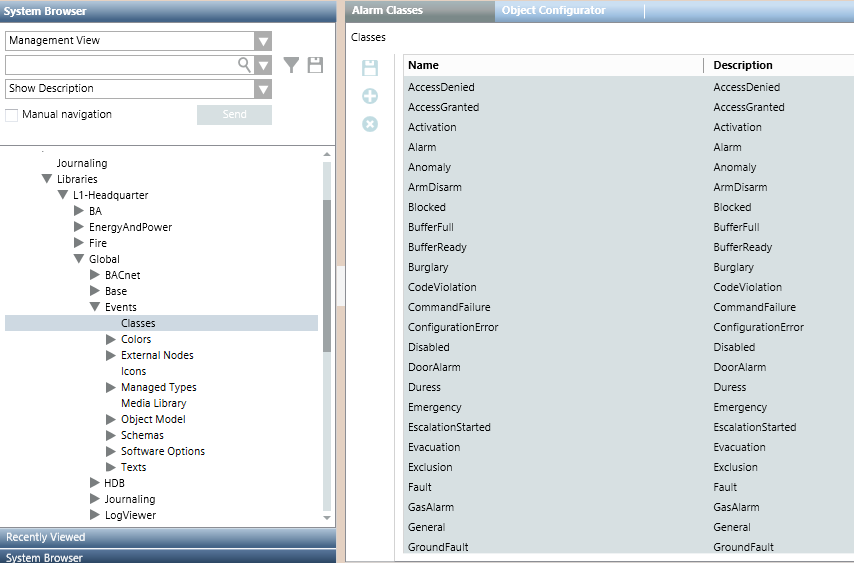Collapse the Events tree node
This screenshot has width=854, height=563.
tap(95, 308)
